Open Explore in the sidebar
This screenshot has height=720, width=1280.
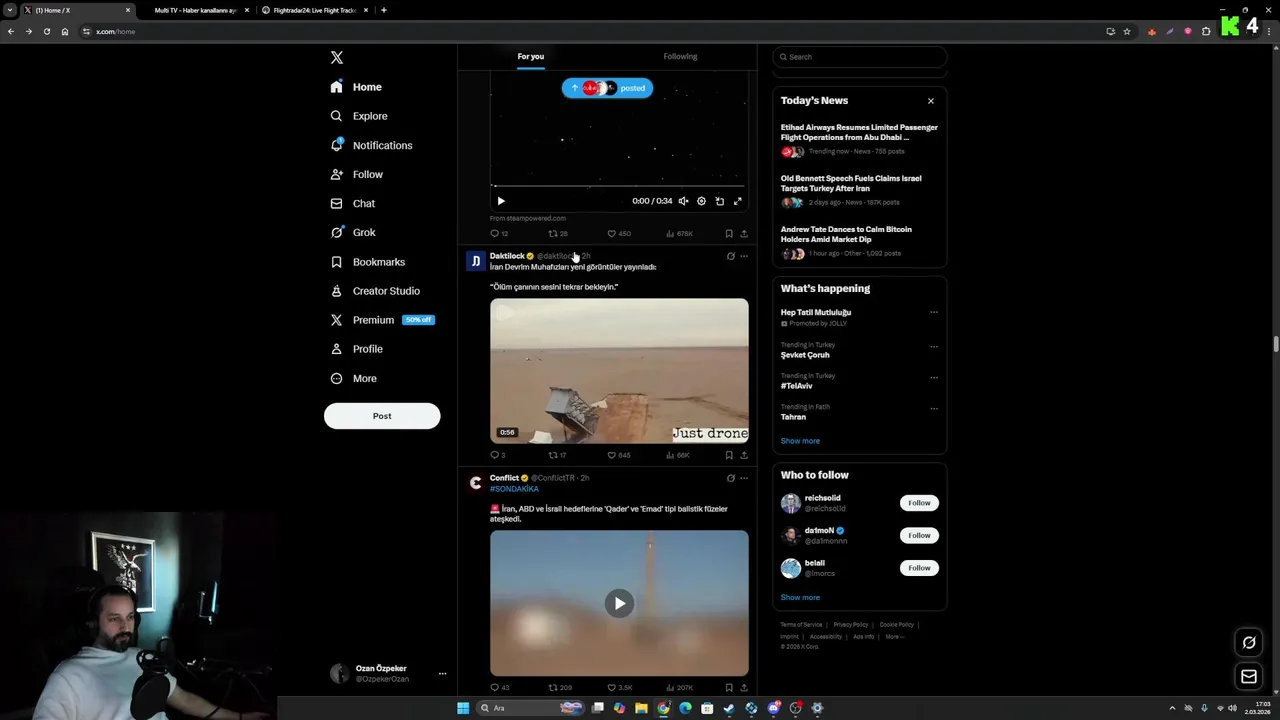pos(359,116)
